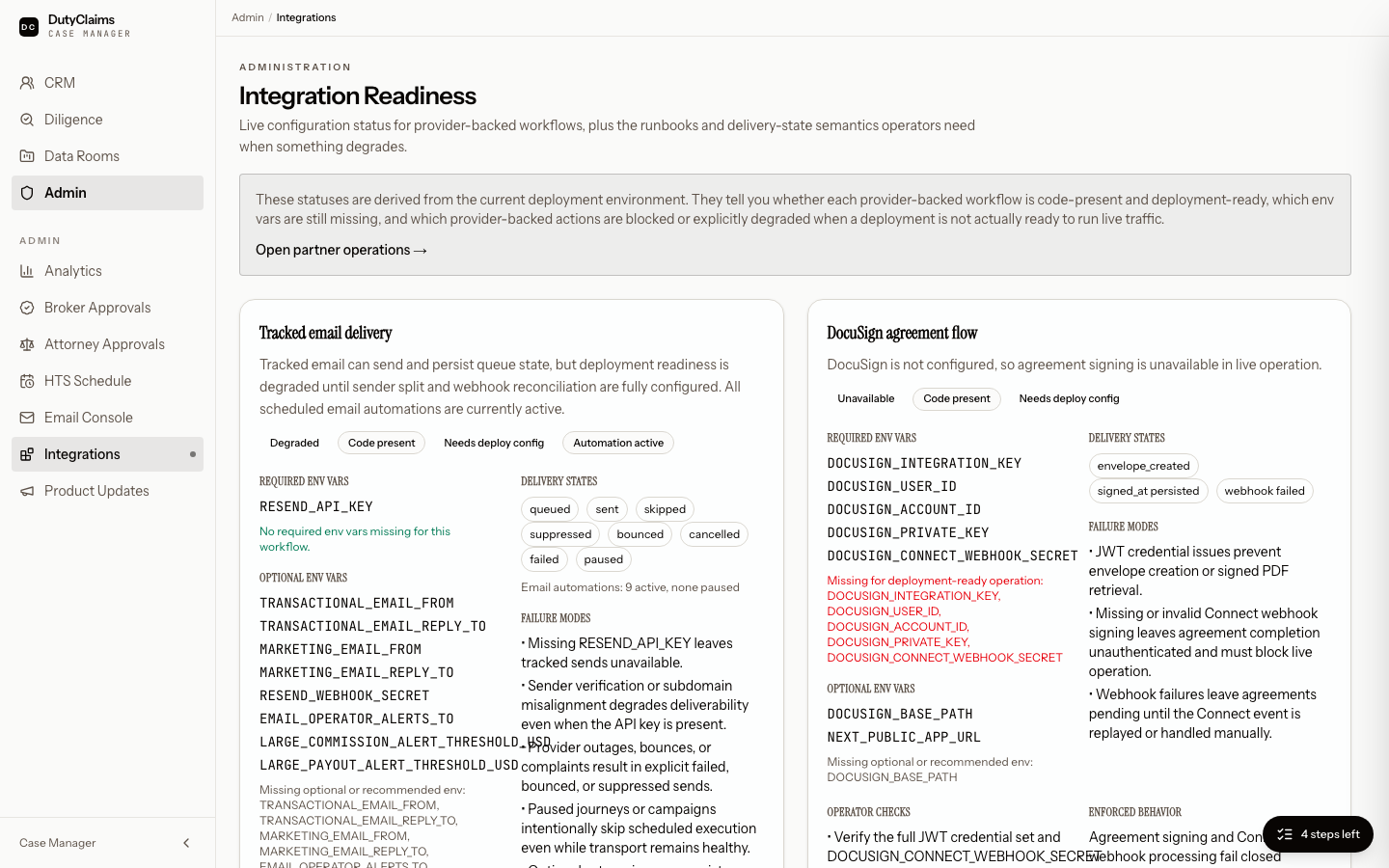
Task: Click the DOCUSIGN_BASE_PATH optional env var
Action: [x=900, y=714]
